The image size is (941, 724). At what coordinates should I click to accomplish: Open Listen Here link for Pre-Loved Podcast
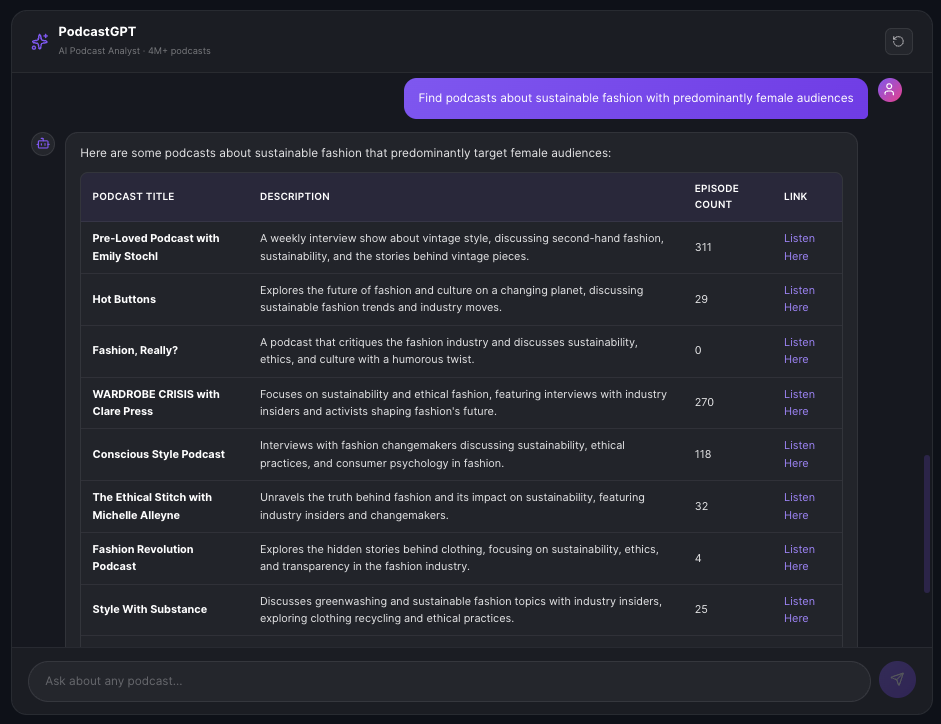tap(798, 247)
